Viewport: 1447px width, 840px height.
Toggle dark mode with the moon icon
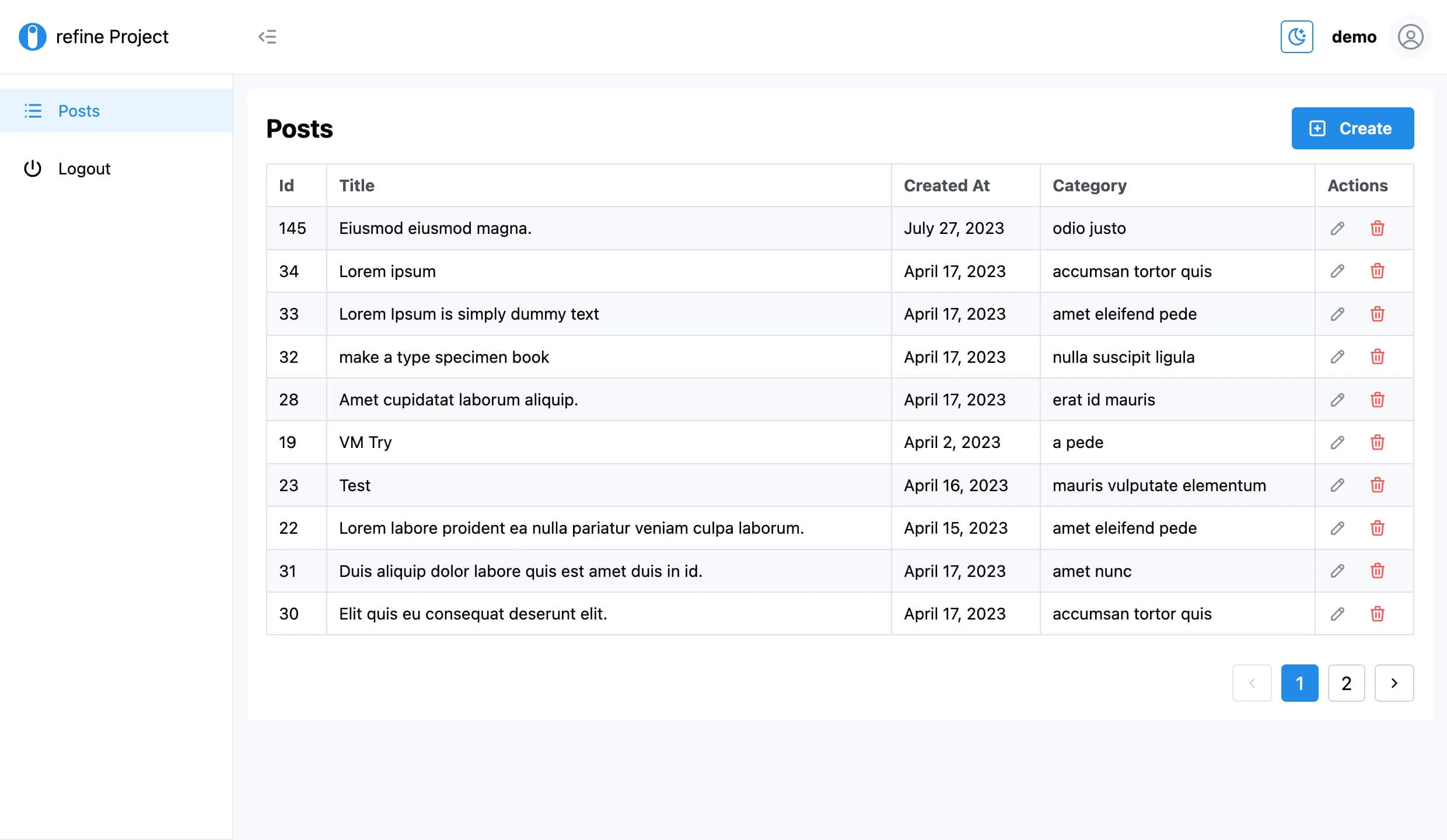[1296, 37]
